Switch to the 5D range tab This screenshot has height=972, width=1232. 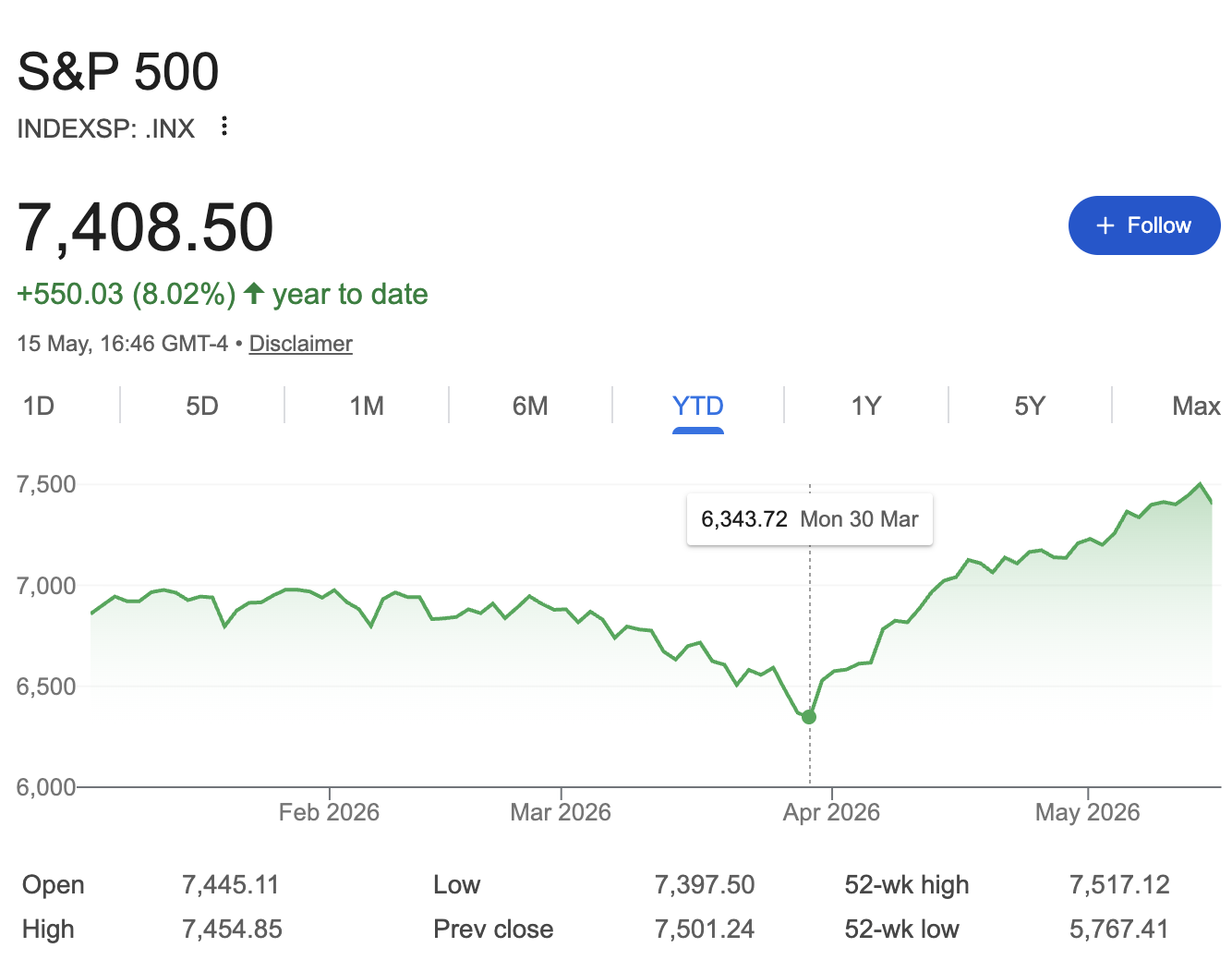(202, 407)
